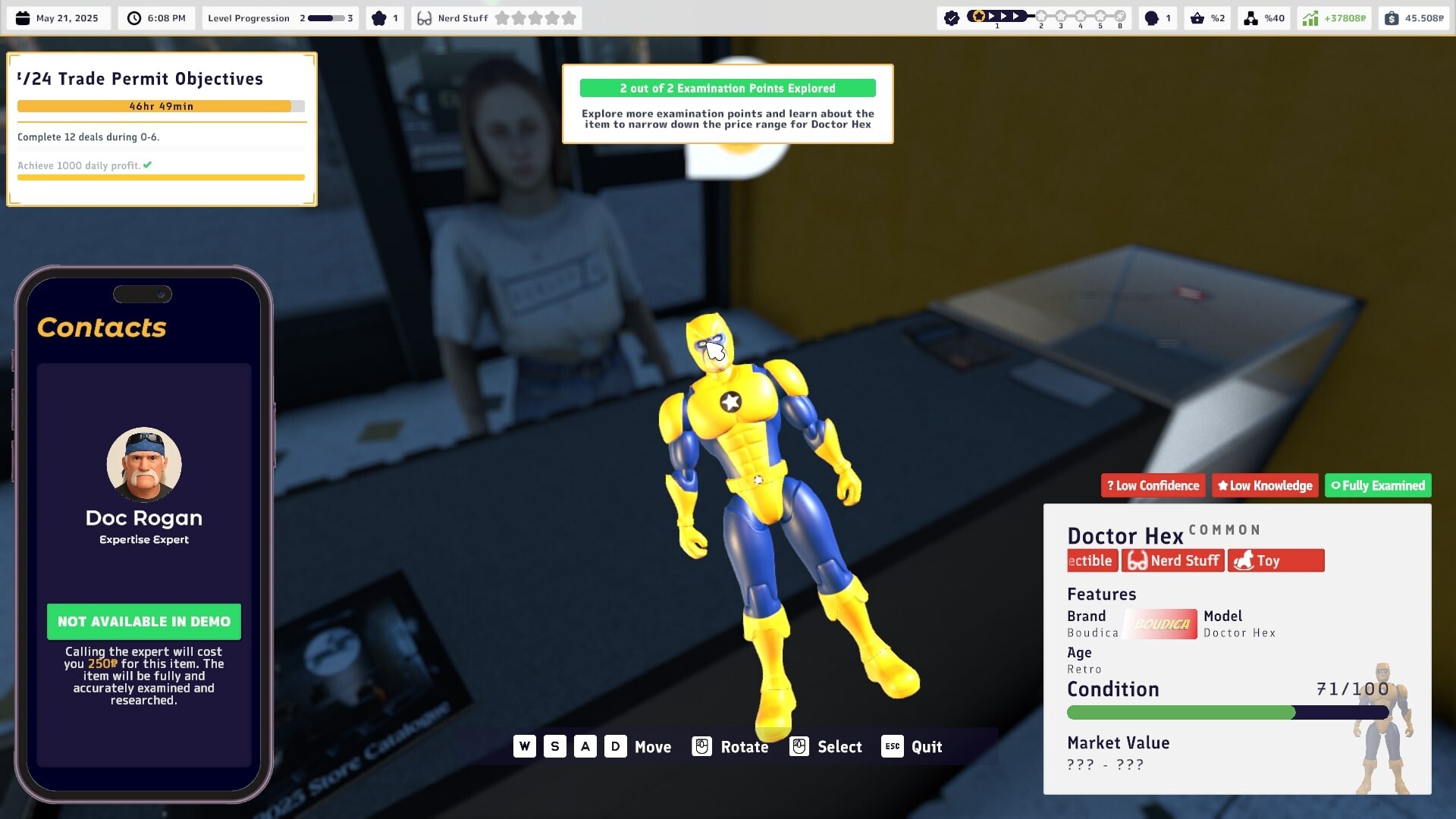This screenshot has width=1456, height=819.
Task: Select the Nerd Stuff glasses icon
Action: pyautogui.click(x=425, y=17)
